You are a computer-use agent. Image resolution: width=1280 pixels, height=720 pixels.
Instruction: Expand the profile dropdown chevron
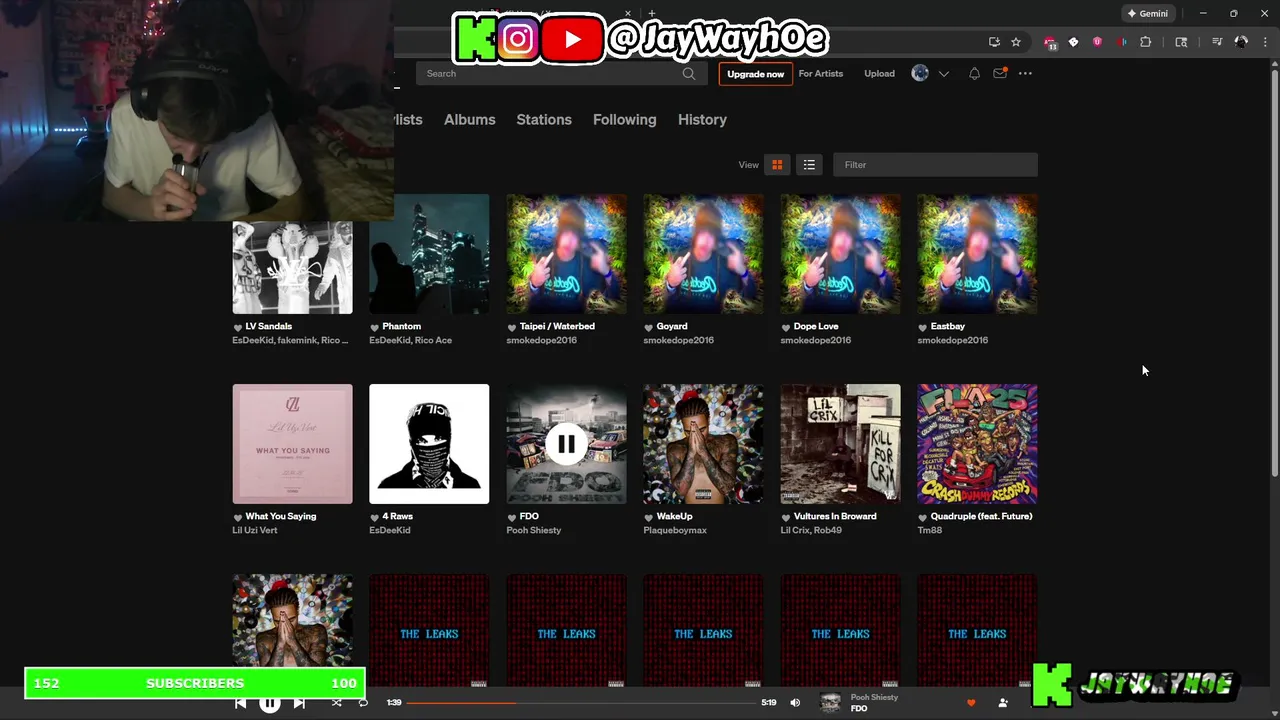[943, 74]
